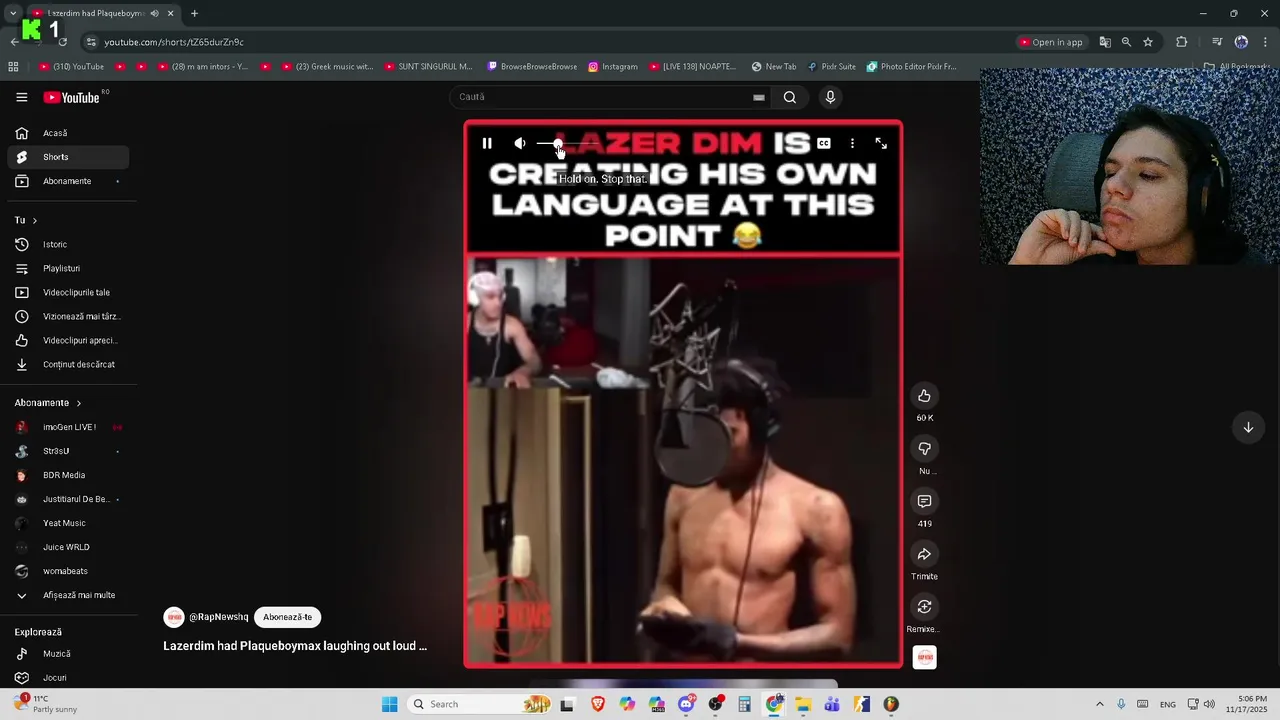Viewport: 1280px width, 720px height.
Task: Mute the Short using the speaker icon
Action: (x=520, y=143)
